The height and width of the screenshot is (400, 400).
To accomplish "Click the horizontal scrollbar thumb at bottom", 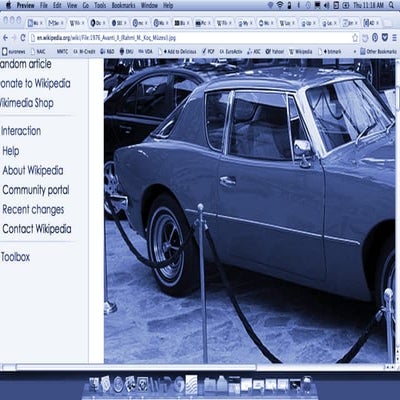I will click(136, 367).
